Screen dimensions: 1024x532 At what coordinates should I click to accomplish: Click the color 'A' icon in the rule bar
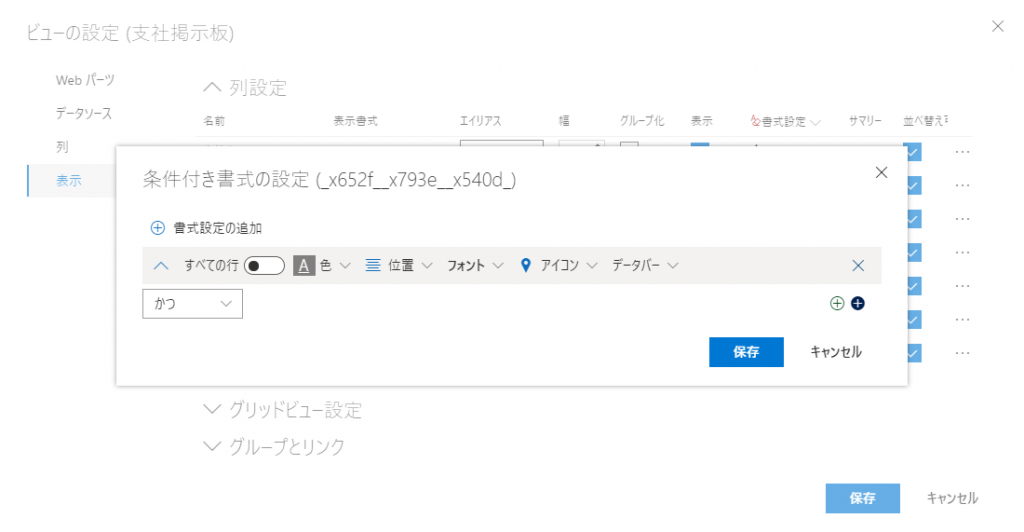coord(304,266)
